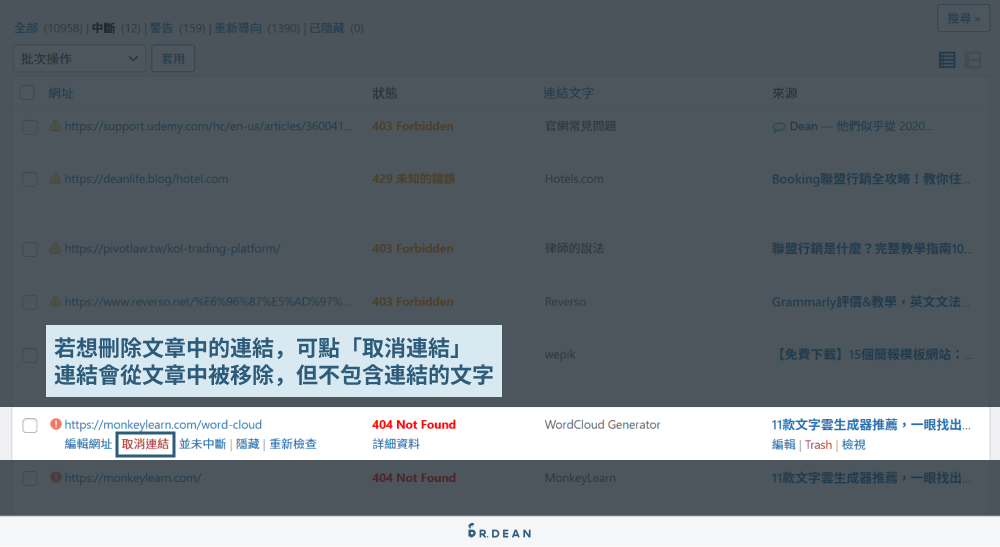This screenshot has width=1000, height=547.
Task: Click WordCloud Generator link text cell
Action: click(603, 424)
